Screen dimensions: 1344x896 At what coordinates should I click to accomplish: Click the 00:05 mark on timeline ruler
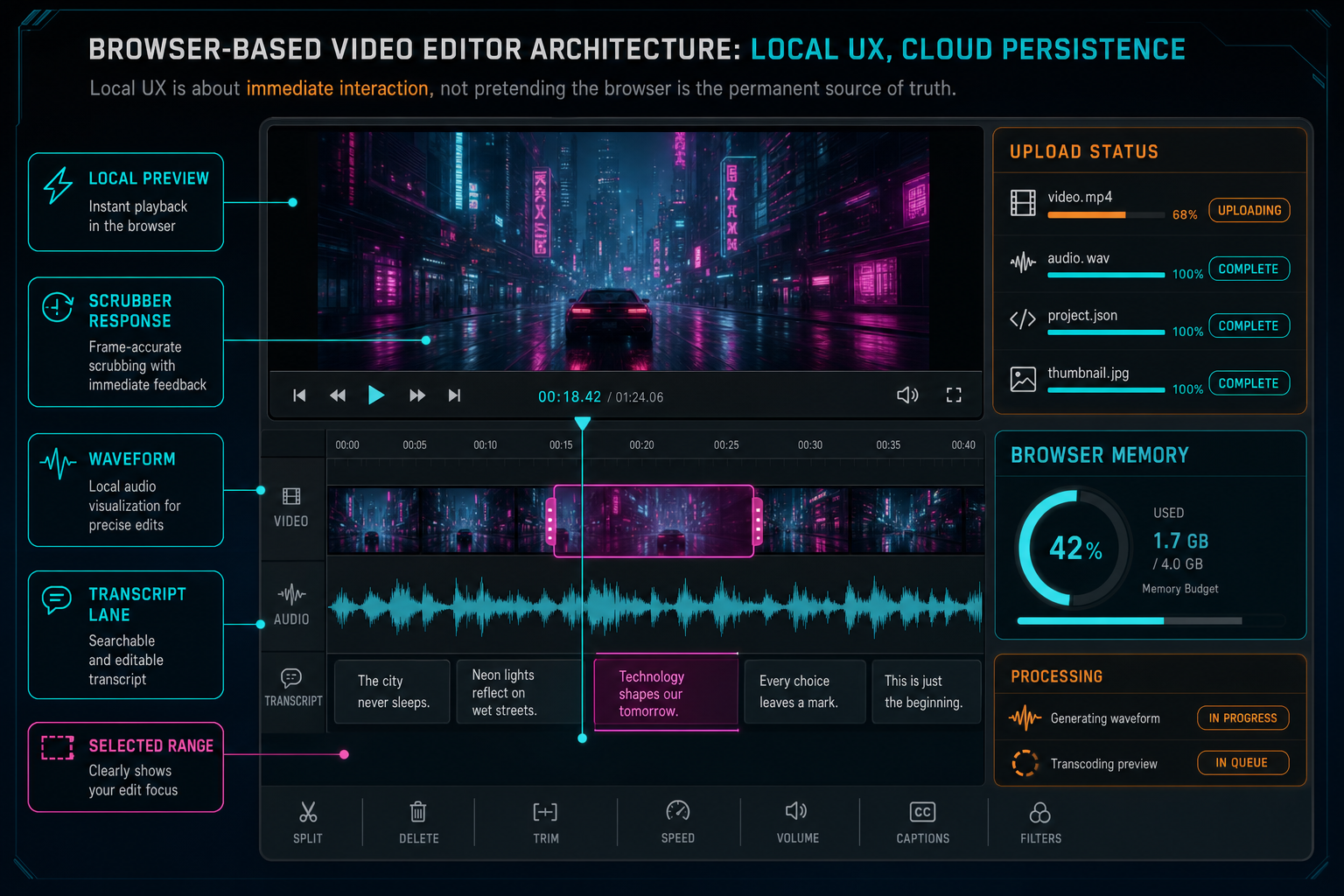[415, 445]
